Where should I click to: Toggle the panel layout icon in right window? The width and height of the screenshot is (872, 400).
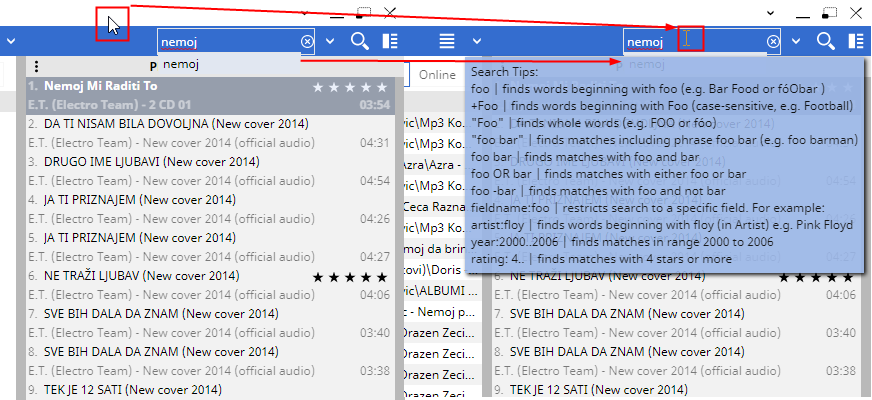[x=857, y=41]
